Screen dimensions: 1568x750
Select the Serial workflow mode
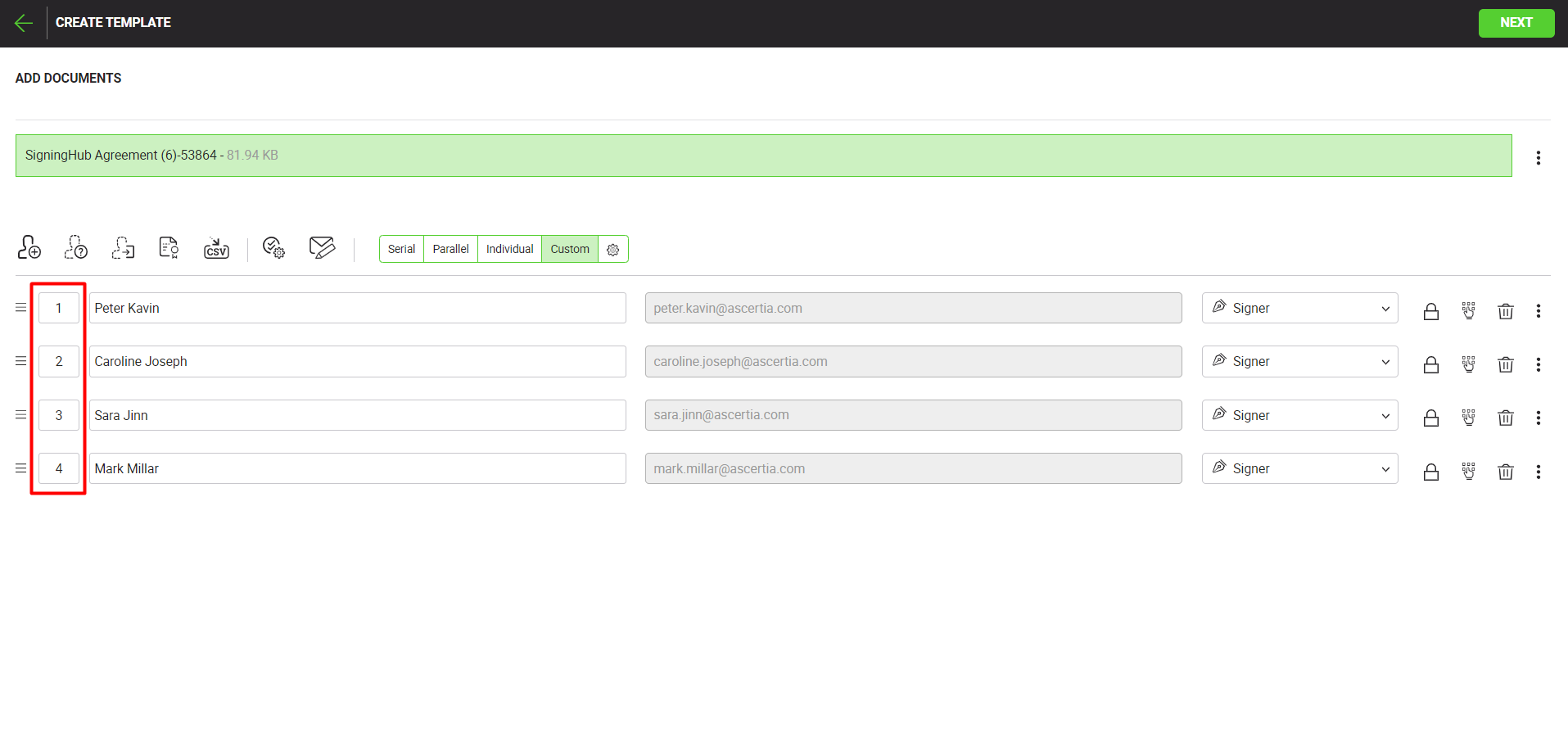coord(401,250)
